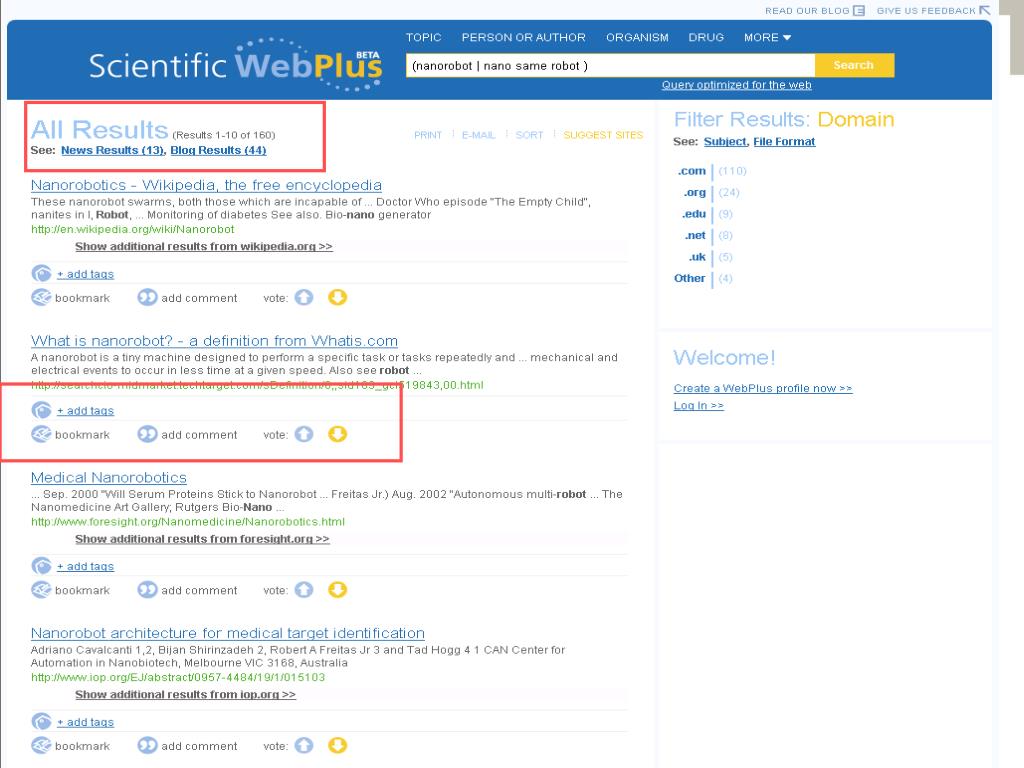Open the Medical Nanorobotics result title
Viewport: 1024px width, 768px height.
click(x=108, y=477)
